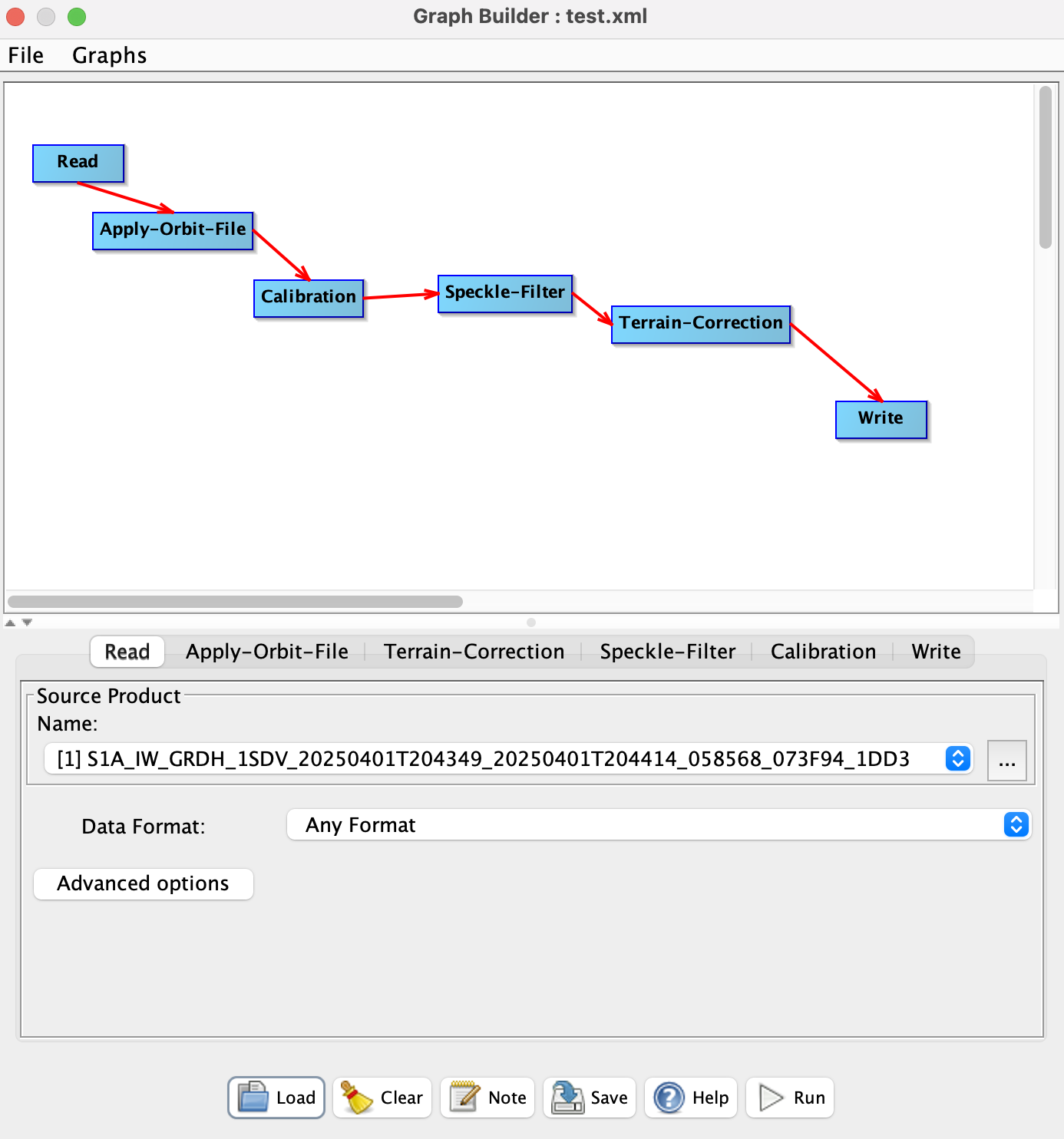Switch to the Apply-Orbit-File tab
The width and height of the screenshot is (1064, 1139).
click(x=267, y=652)
